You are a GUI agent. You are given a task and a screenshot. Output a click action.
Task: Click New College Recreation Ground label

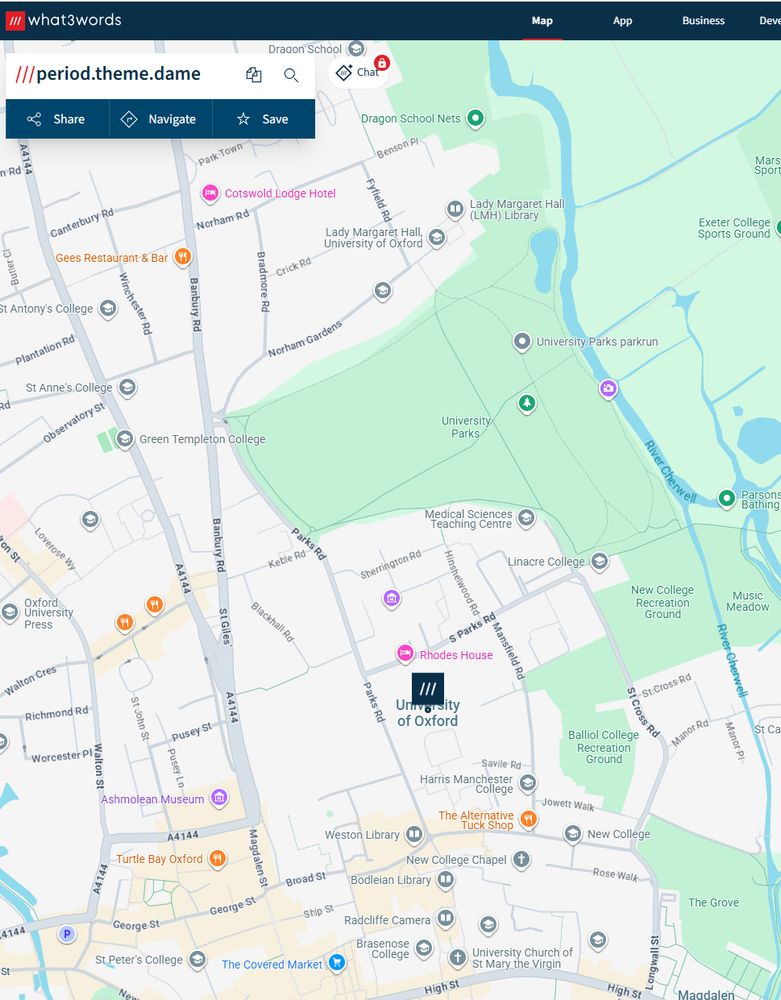coord(662,602)
